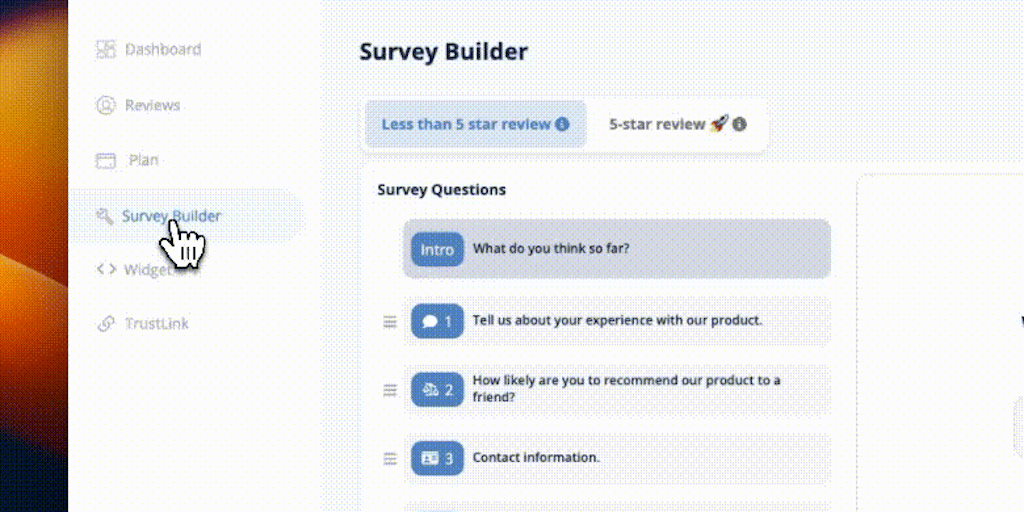
Task: Click info icon beside 5-star review tab
Action: 739,125
